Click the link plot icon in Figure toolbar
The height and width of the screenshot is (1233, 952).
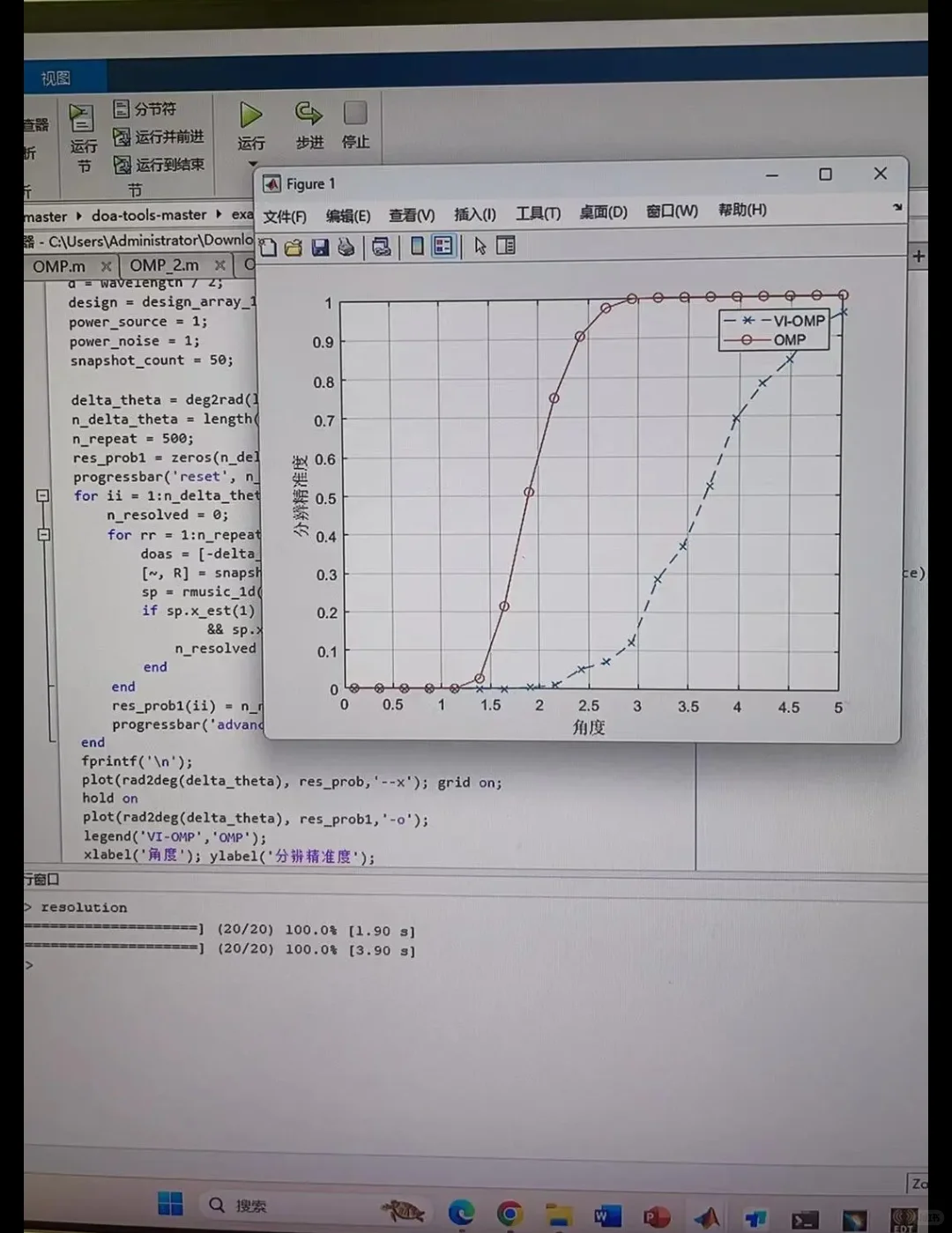(x=381, y=247)
